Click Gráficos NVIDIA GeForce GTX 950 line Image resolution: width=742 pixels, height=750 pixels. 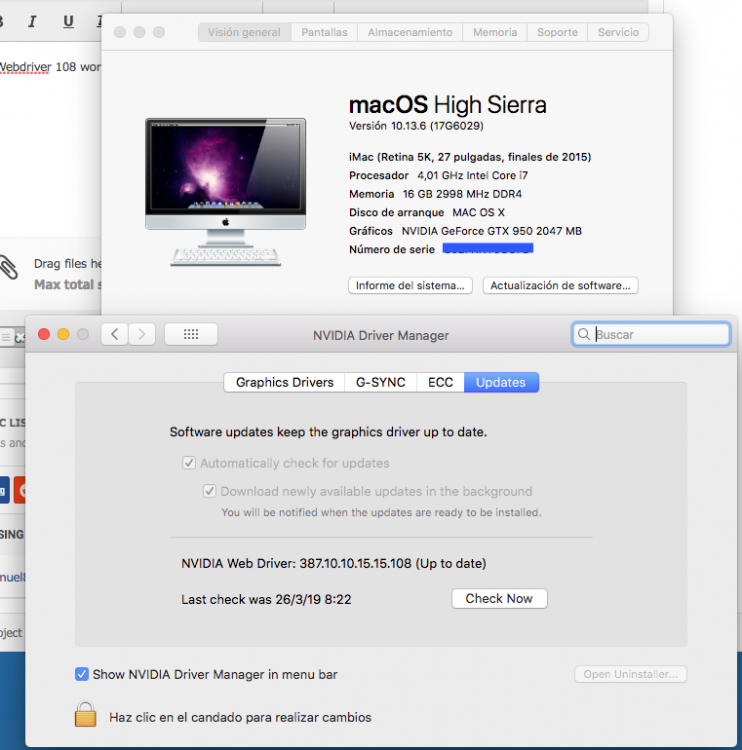point(465,231)
